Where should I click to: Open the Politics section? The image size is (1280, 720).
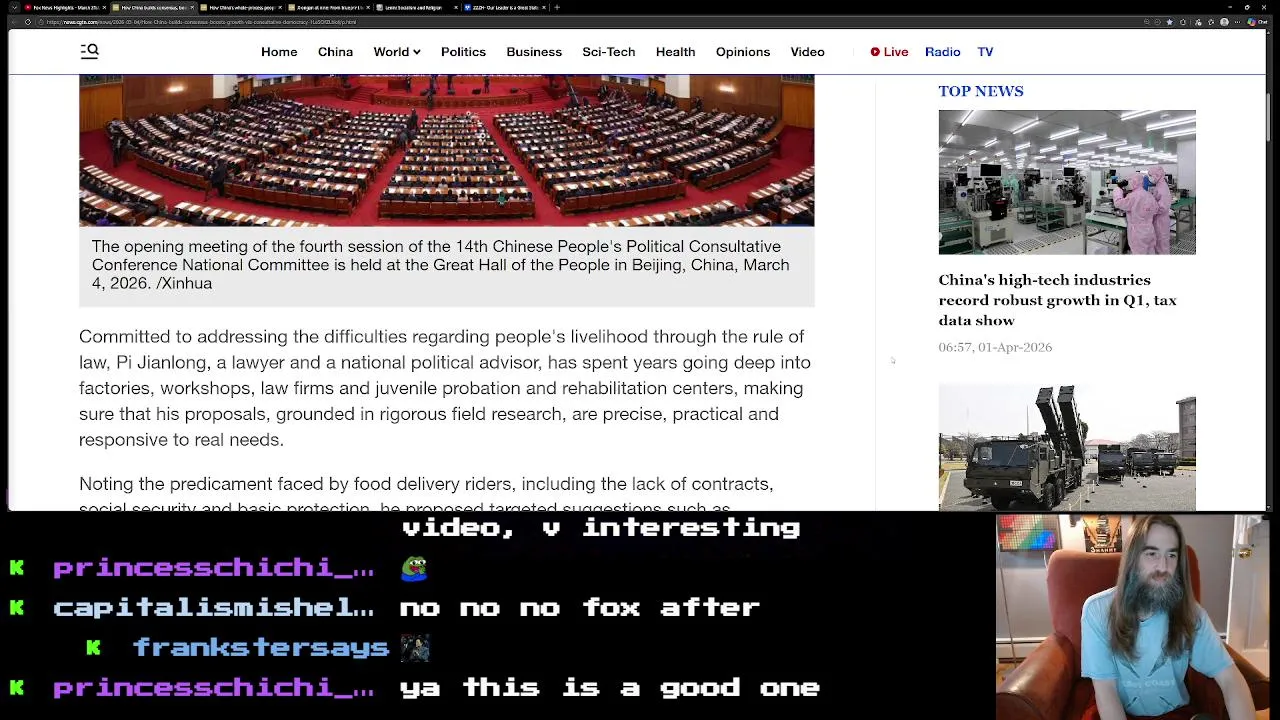click(x=463, y=52)
